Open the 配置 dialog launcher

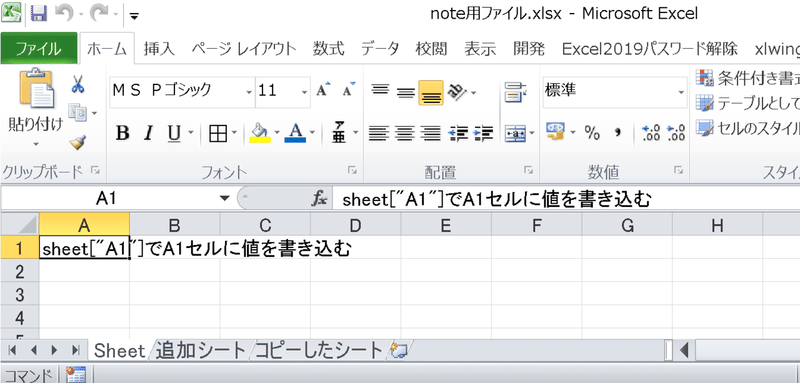click(528, 170)
